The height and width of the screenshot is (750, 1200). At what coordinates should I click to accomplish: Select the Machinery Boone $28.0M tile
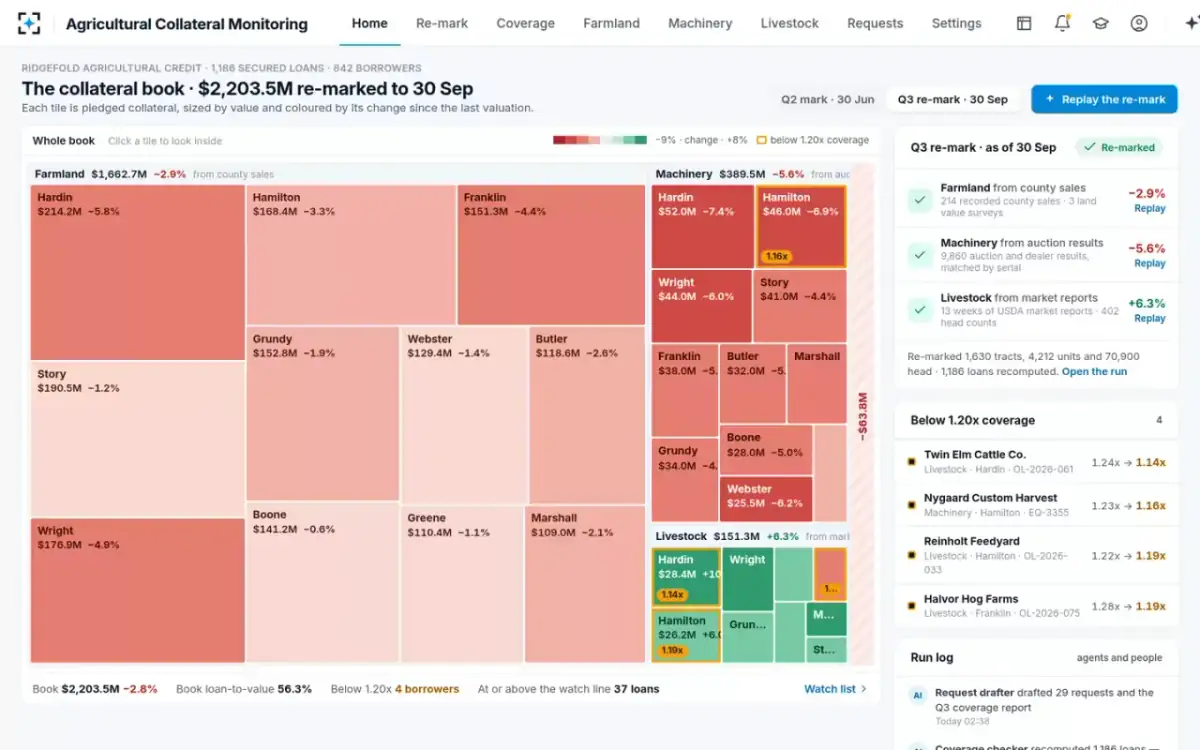[766, 449]
